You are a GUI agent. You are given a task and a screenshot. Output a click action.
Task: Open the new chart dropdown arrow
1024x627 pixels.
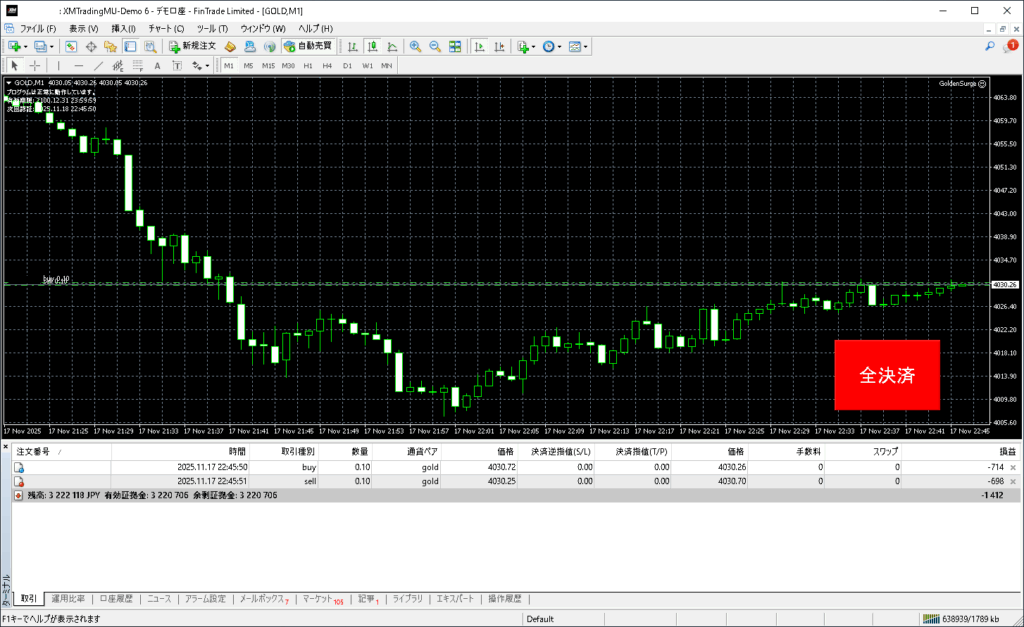pos(27,46)
